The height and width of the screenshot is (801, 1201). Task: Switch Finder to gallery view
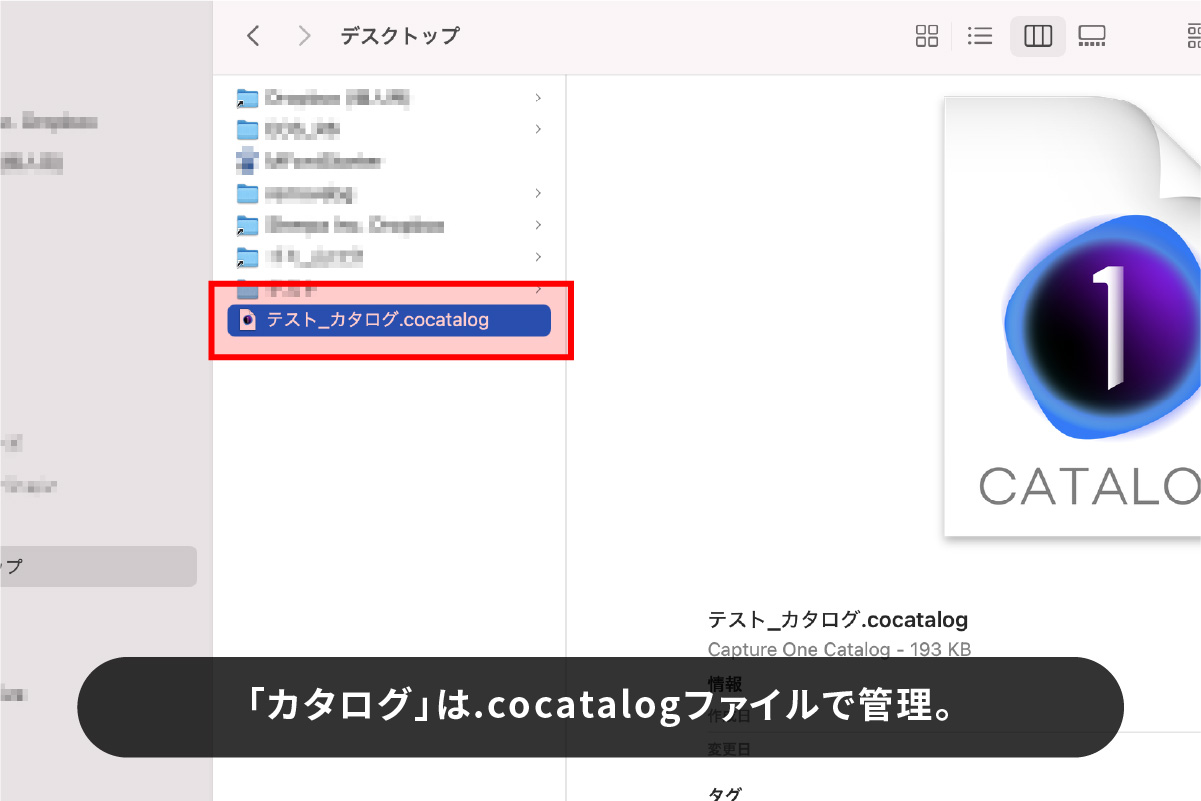point(1091,37)
